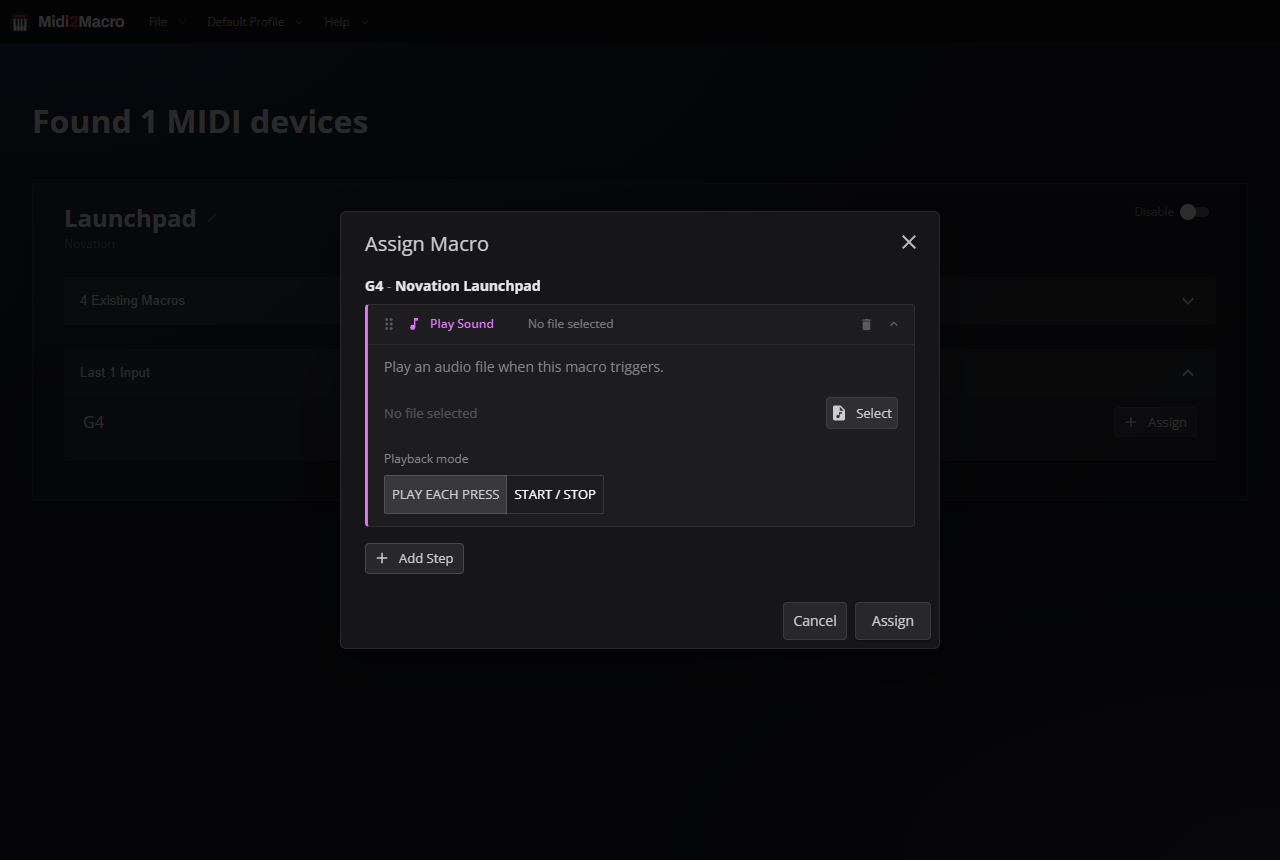Click 'No file selected' in step header

pos(570,324)
